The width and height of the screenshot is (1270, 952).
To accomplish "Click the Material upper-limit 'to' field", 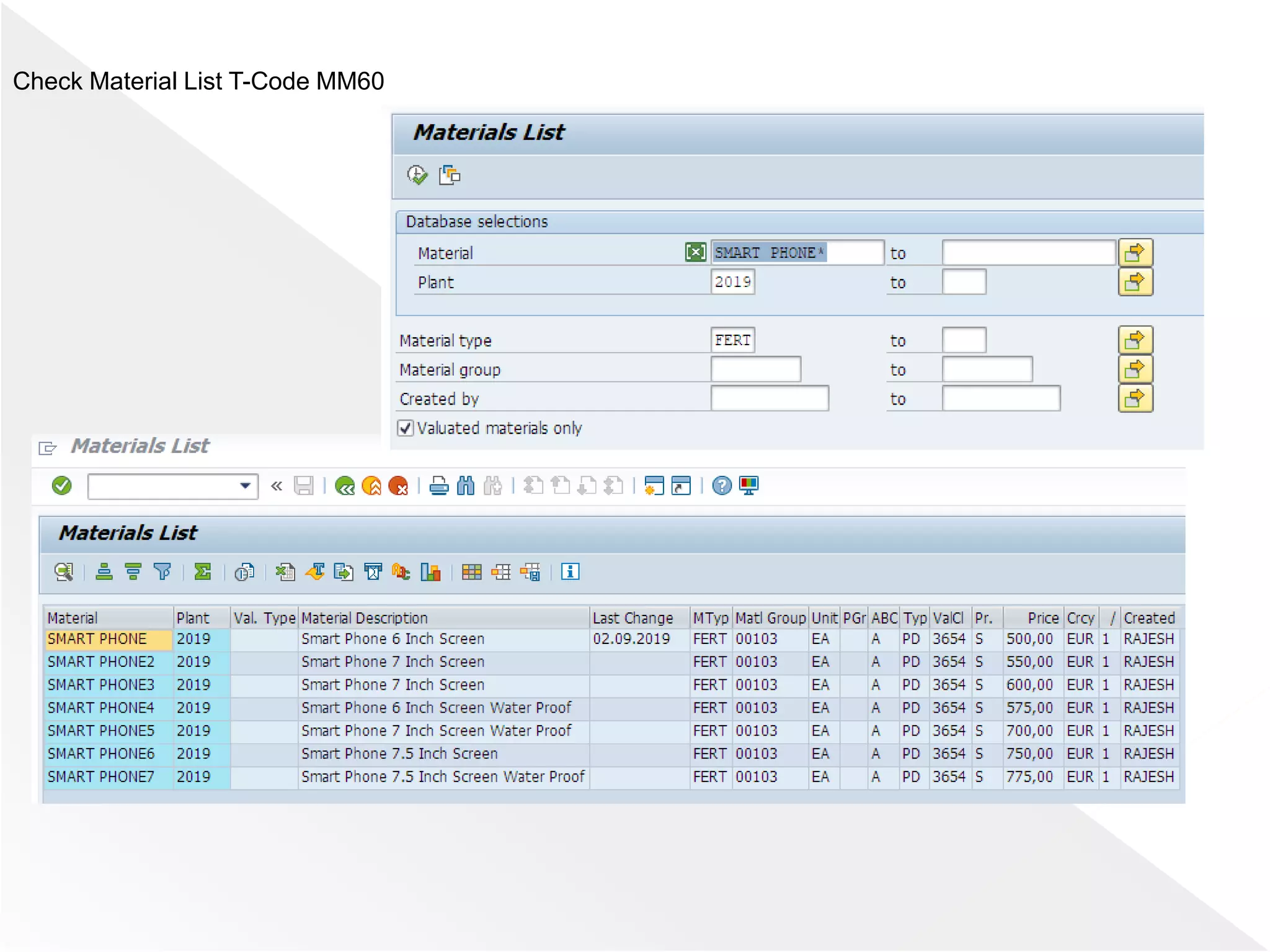I will (1029, 253).
